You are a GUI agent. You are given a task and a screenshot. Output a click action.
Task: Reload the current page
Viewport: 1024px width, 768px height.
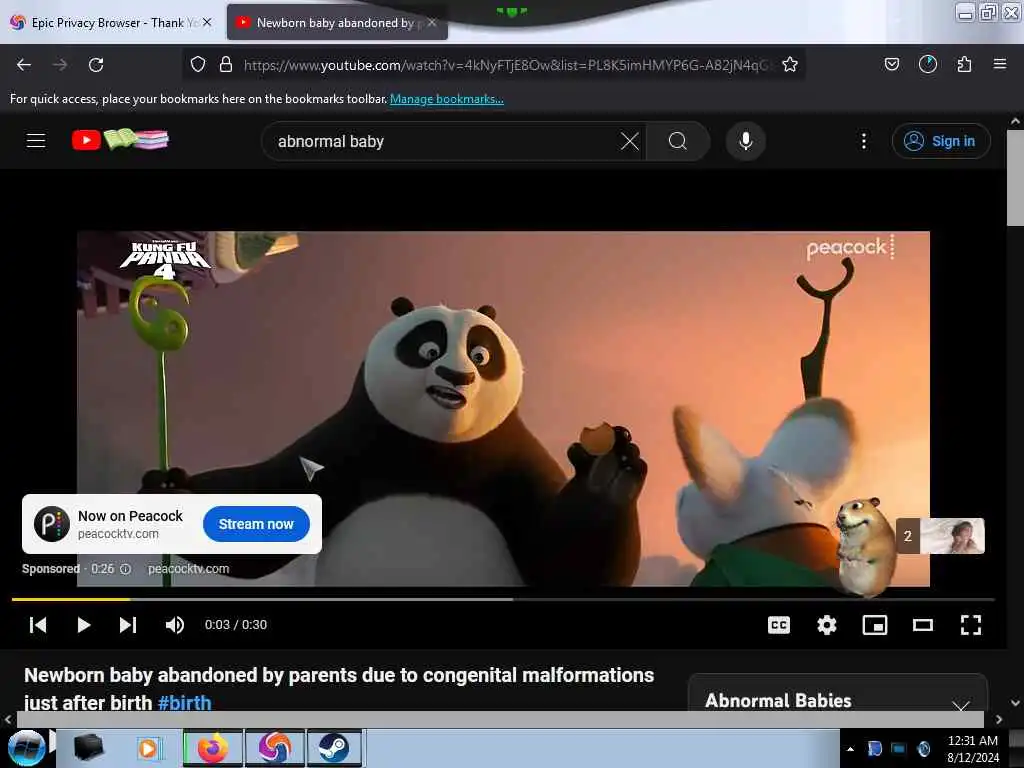[x=96, y=65]
